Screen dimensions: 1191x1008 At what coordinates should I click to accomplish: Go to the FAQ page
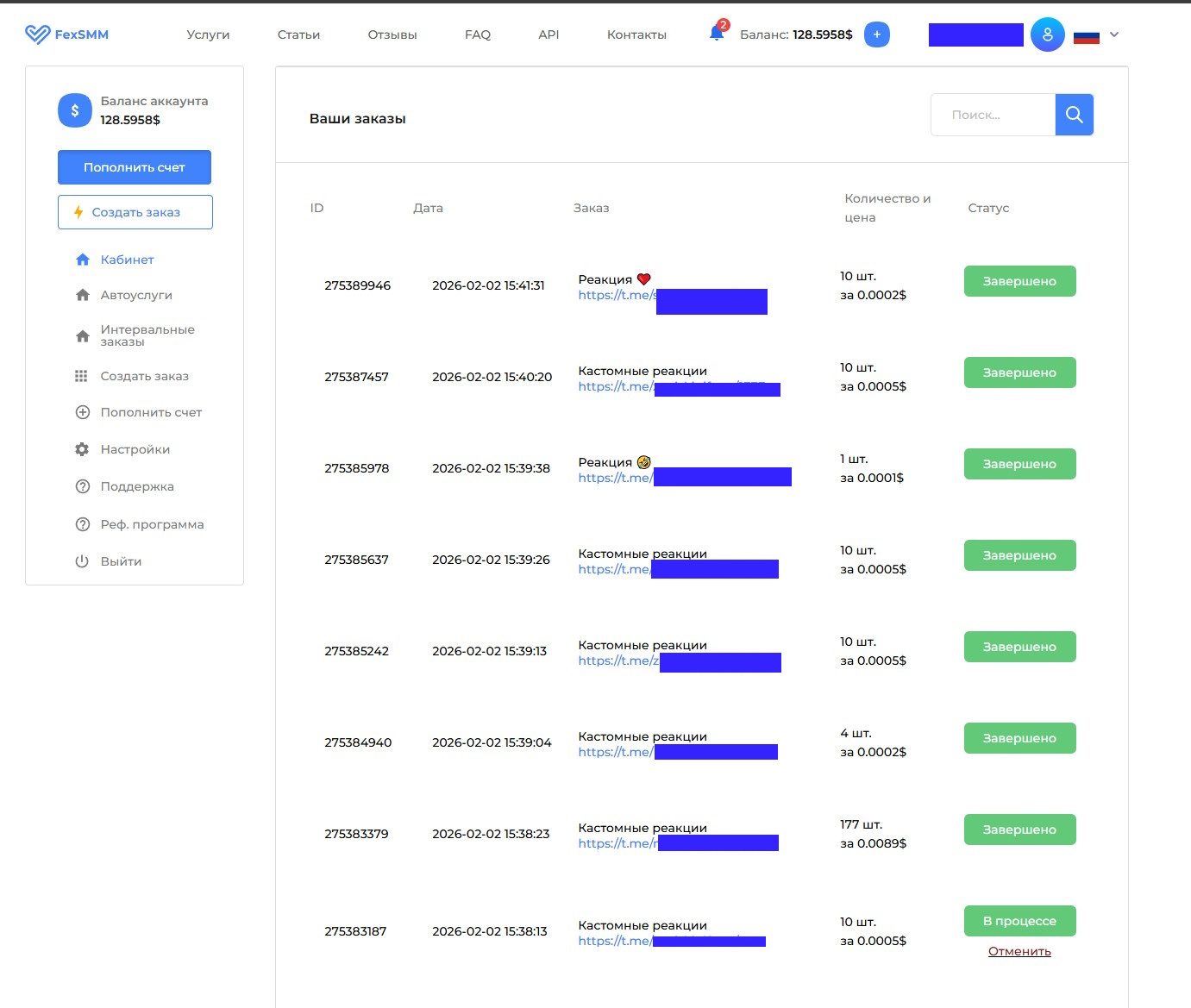point(477,34)
